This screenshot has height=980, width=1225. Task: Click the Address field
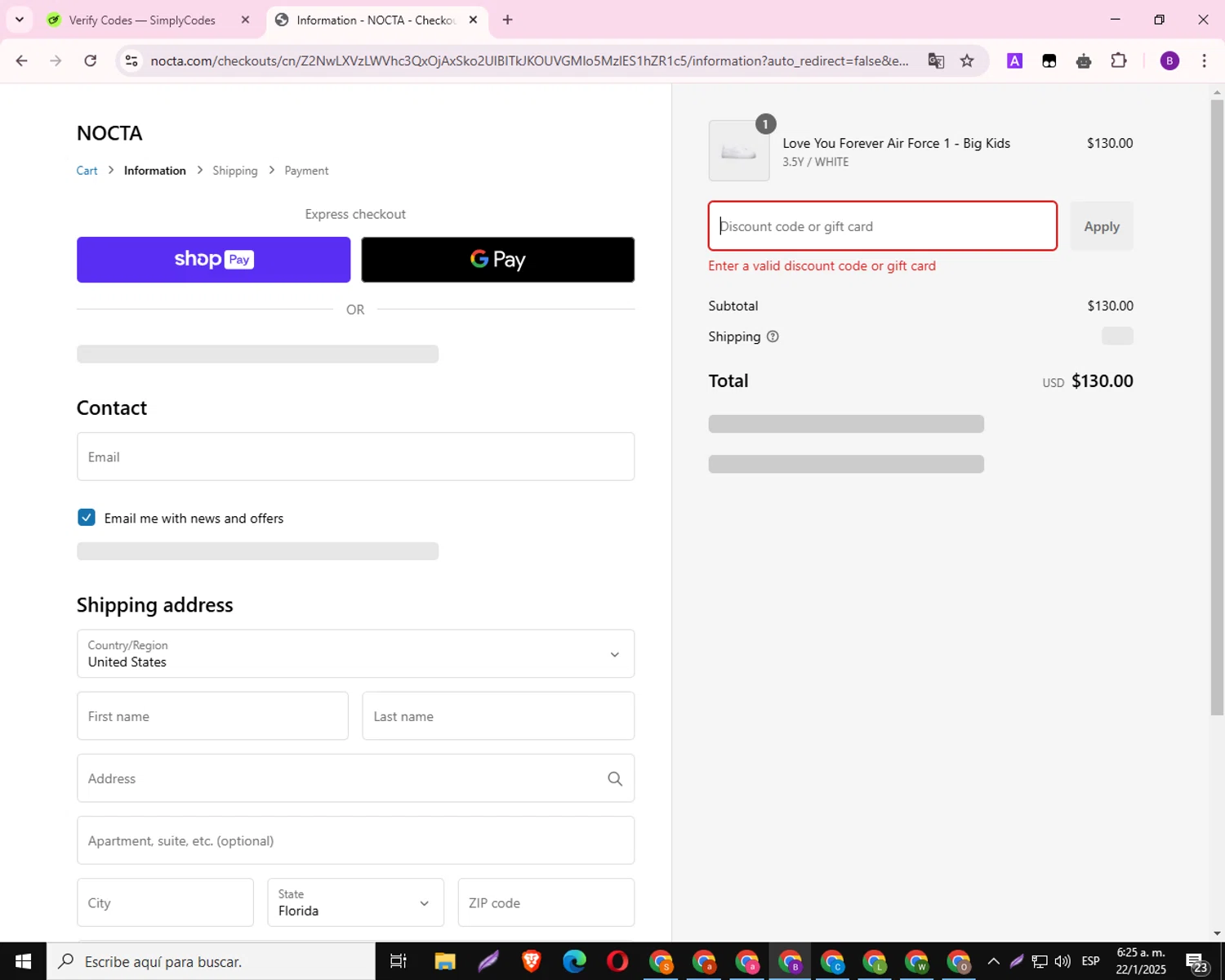[355, 778]
